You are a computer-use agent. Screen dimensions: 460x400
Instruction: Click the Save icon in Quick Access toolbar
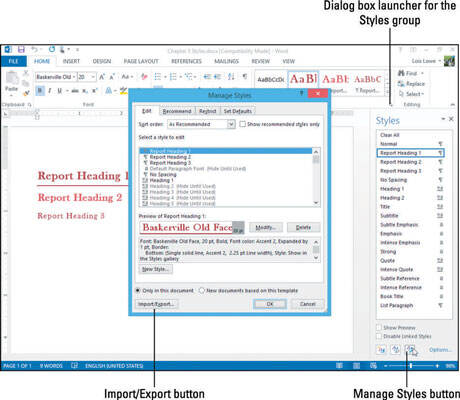21,50
